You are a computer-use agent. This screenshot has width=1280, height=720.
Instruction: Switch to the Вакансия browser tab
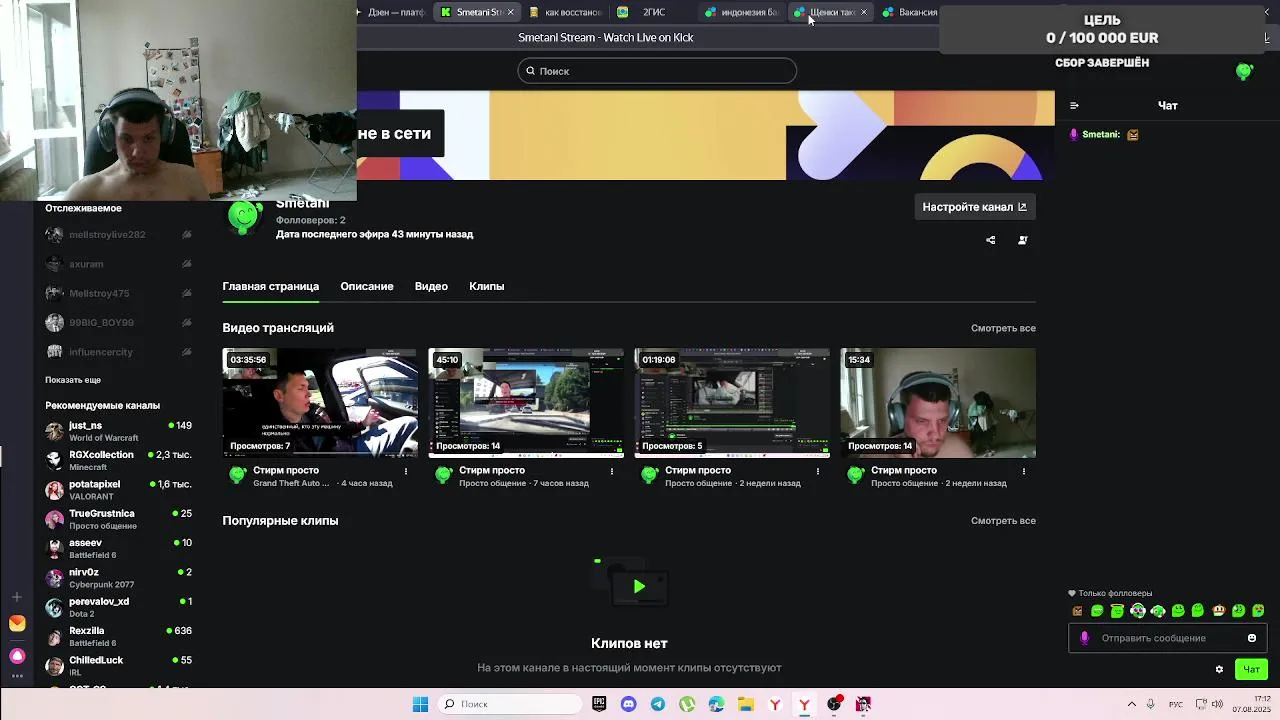point(909,12)
